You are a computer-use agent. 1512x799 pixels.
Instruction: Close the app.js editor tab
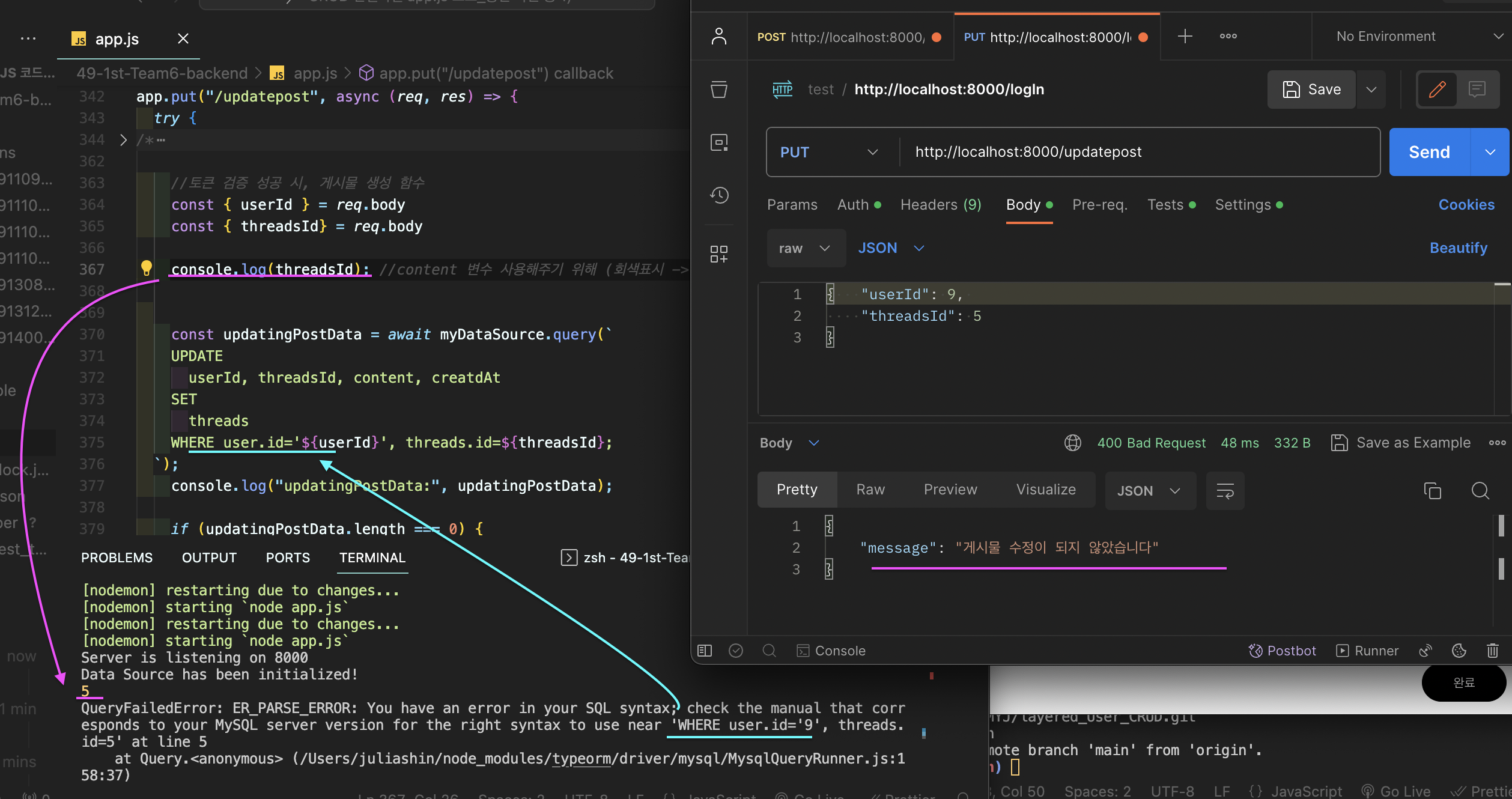pyautogui.click(x=183, y=39)
